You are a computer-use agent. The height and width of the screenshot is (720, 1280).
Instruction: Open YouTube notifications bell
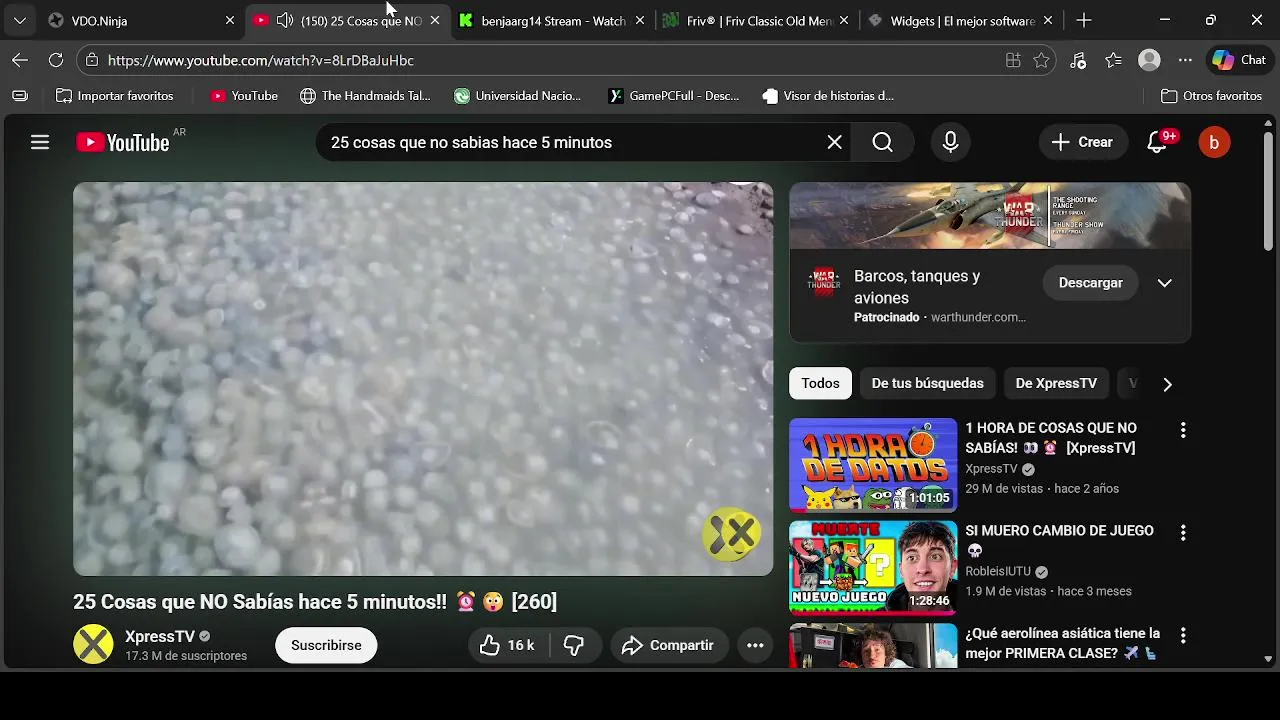coord(1157,142)
